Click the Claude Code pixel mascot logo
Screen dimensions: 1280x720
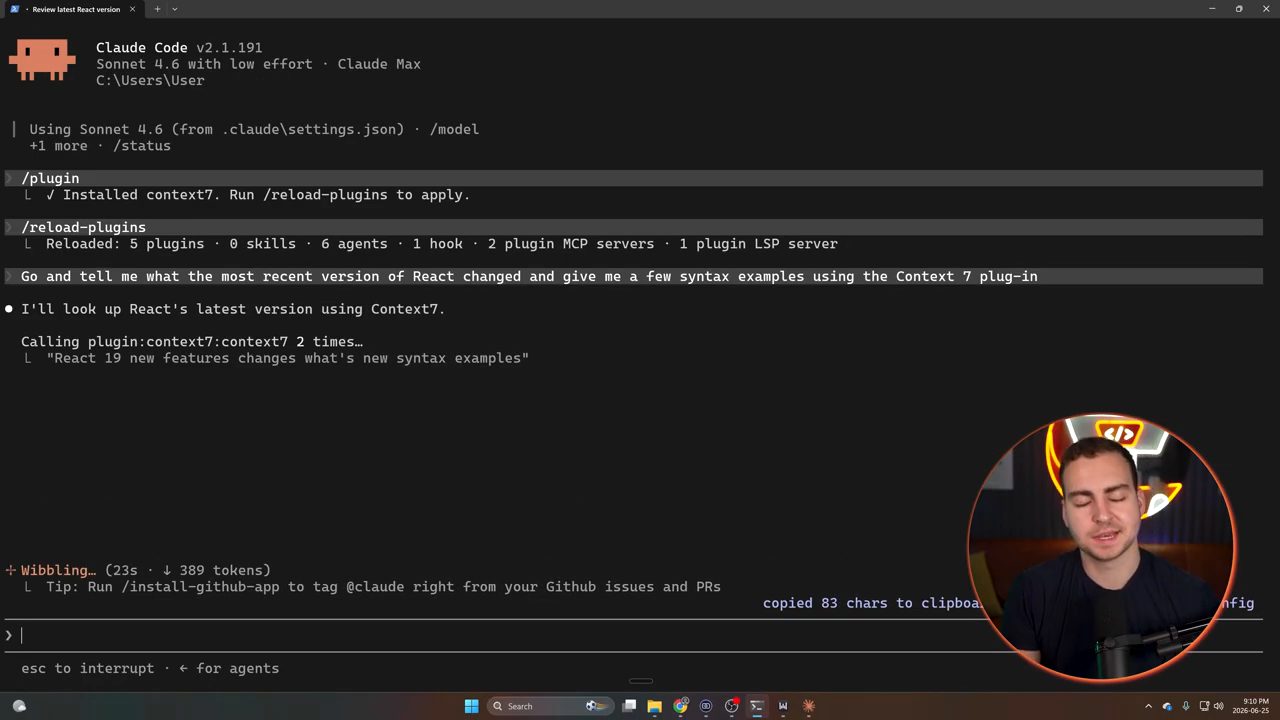pos(42,60)
